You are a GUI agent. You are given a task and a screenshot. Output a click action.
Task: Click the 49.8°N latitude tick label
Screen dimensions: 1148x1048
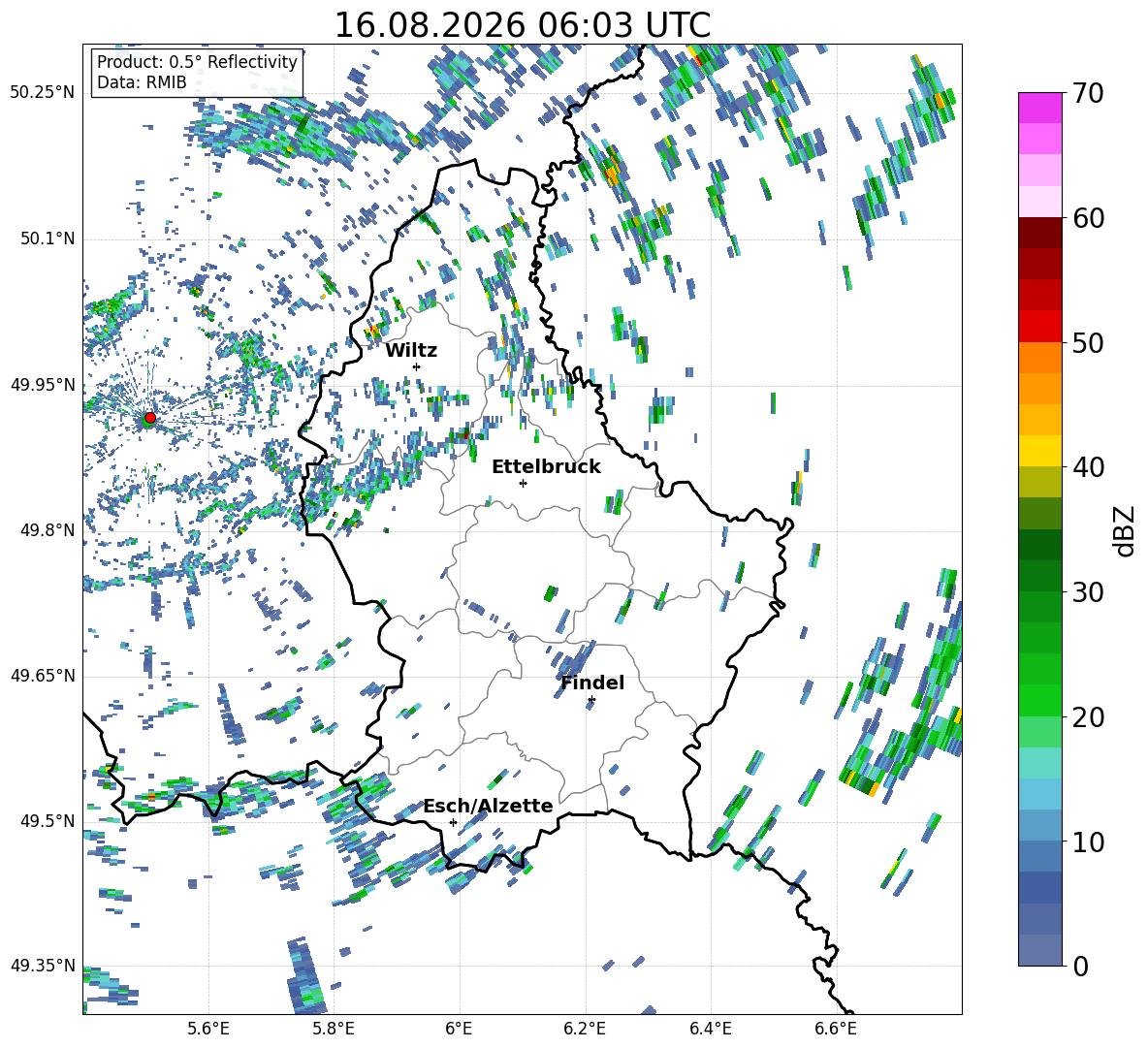click(x=43, y=530)
